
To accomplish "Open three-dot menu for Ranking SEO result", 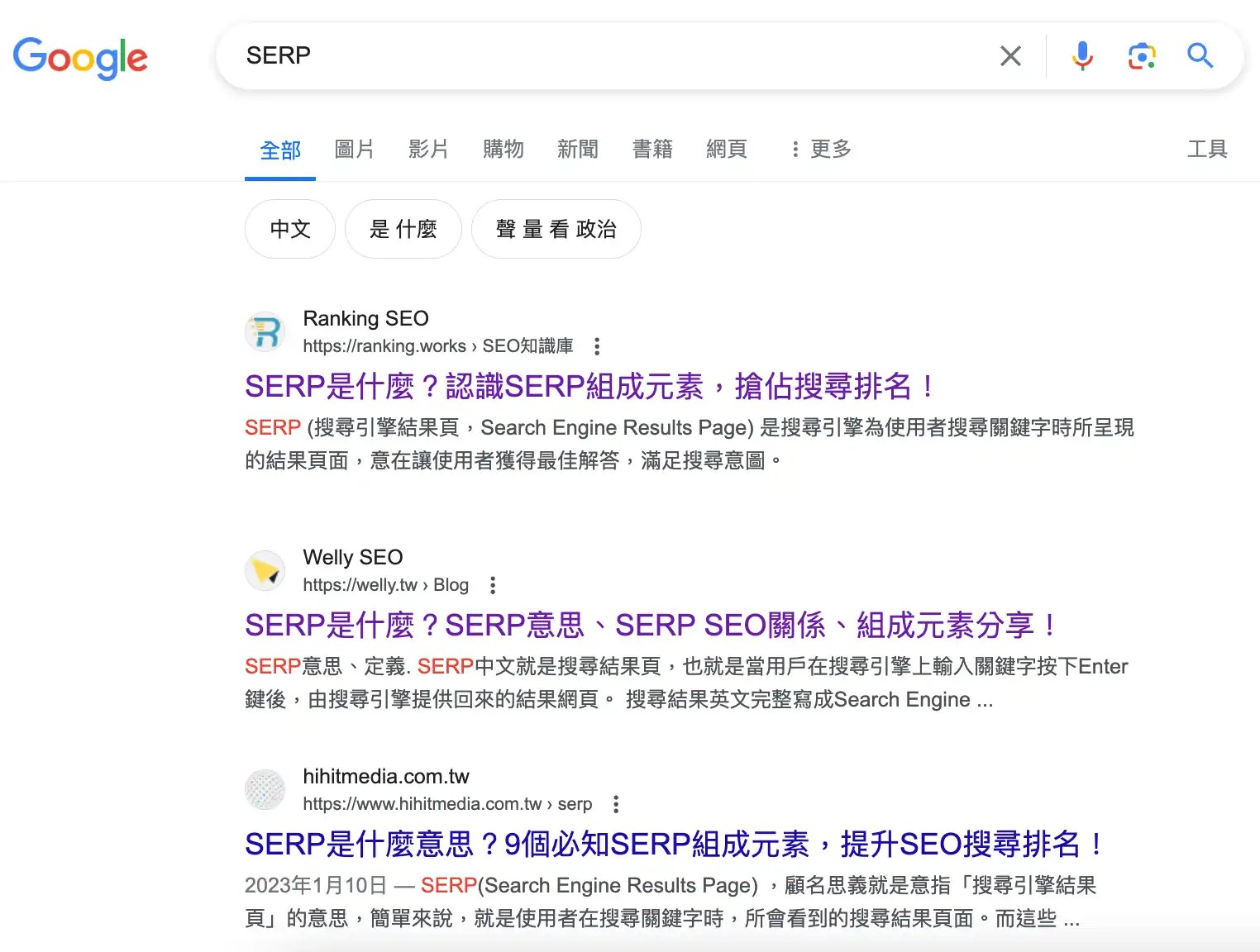I will pos(597,346).
